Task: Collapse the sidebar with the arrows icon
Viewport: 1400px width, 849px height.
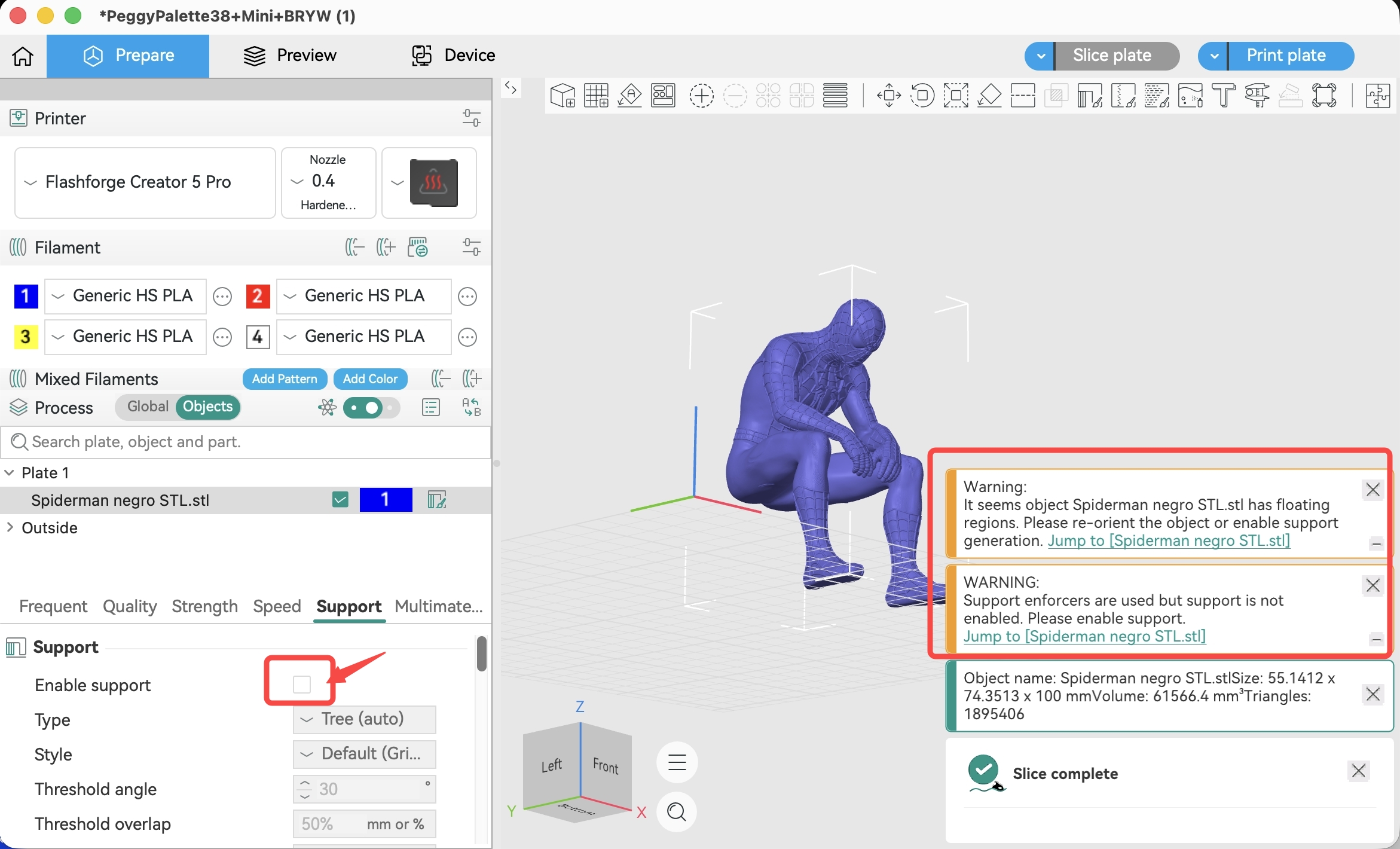Action: [511, 88]
